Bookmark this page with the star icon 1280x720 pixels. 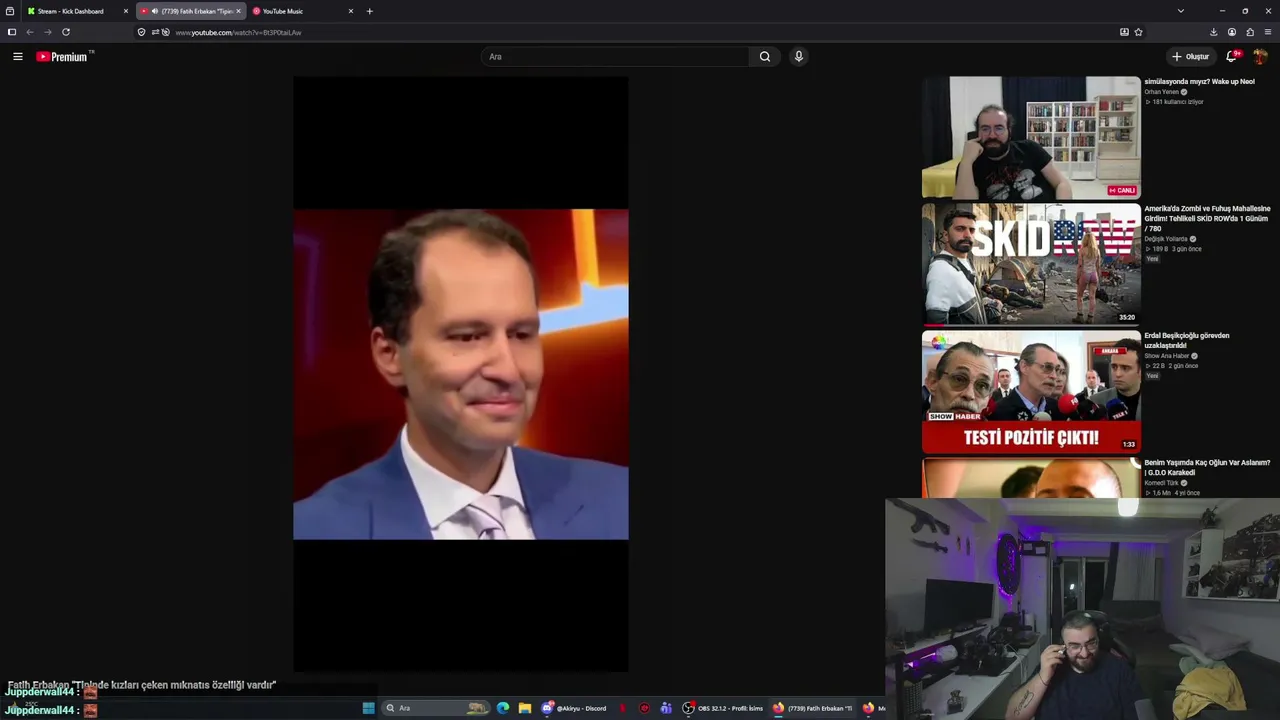[x=1139, y=32]
